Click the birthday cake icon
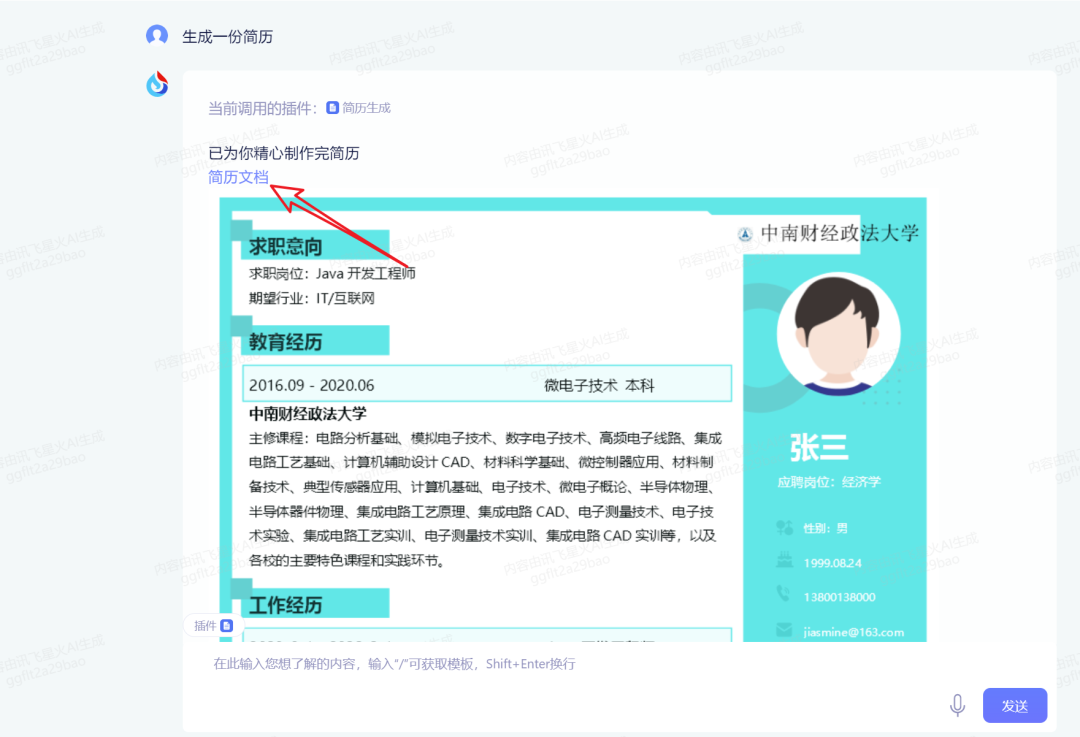The height and width of the screenshot is (737, 1080). (x=784, y=559)
